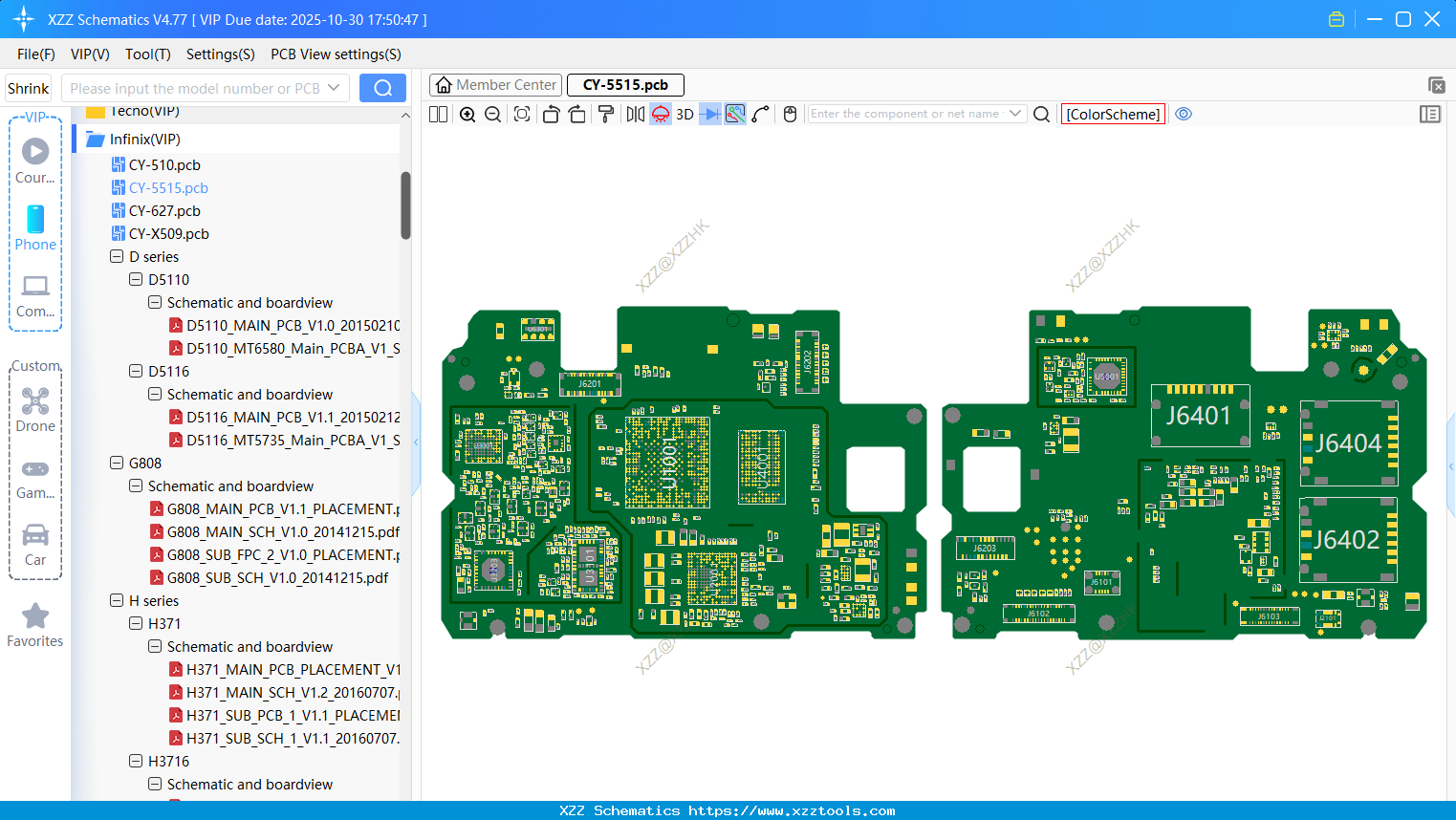Click the mirror flip board icon
The width and height of the screenshot is (1456, 820).
(x=633, y=114)
